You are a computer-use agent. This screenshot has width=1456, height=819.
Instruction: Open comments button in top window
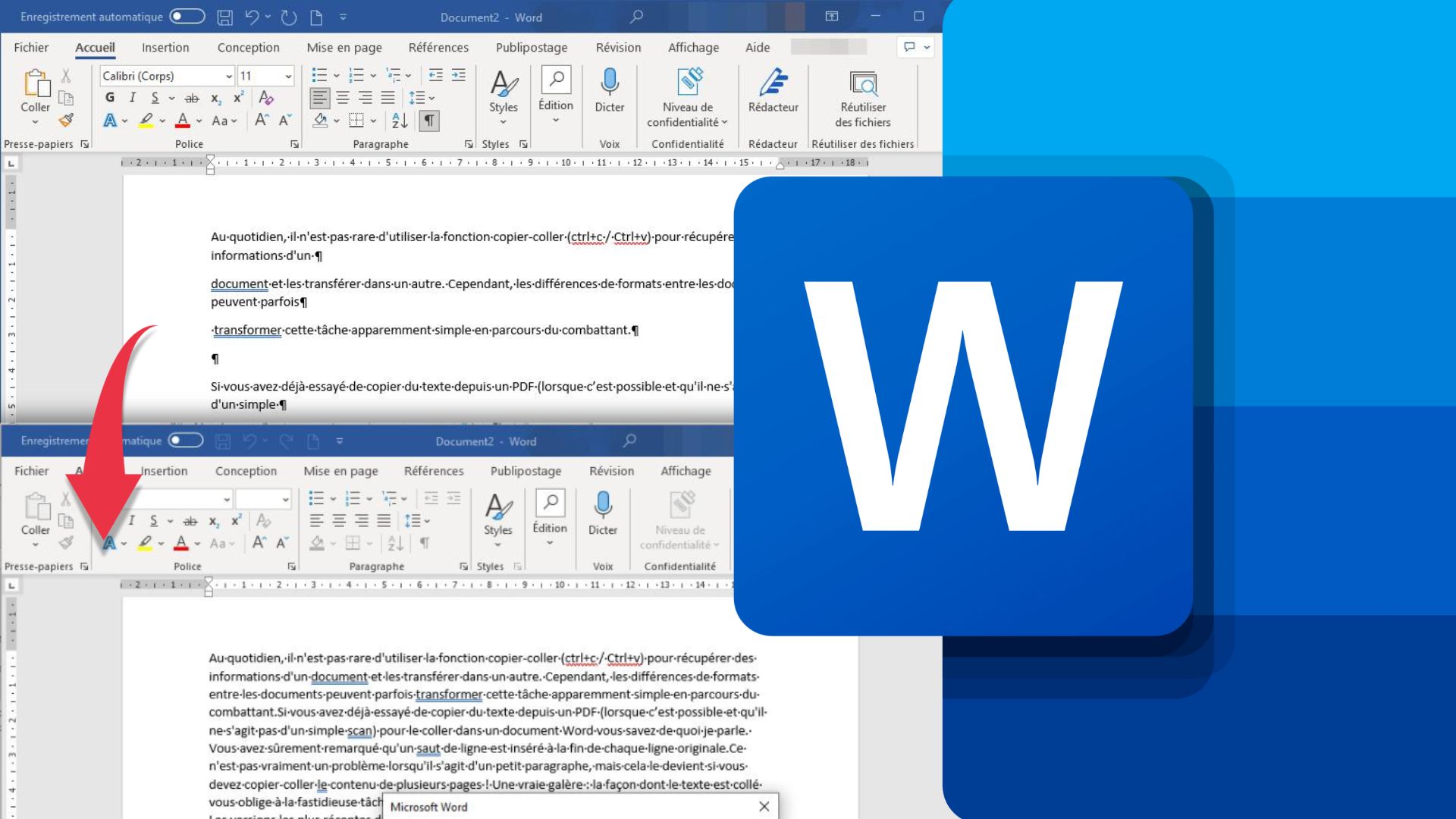point(915,47)
